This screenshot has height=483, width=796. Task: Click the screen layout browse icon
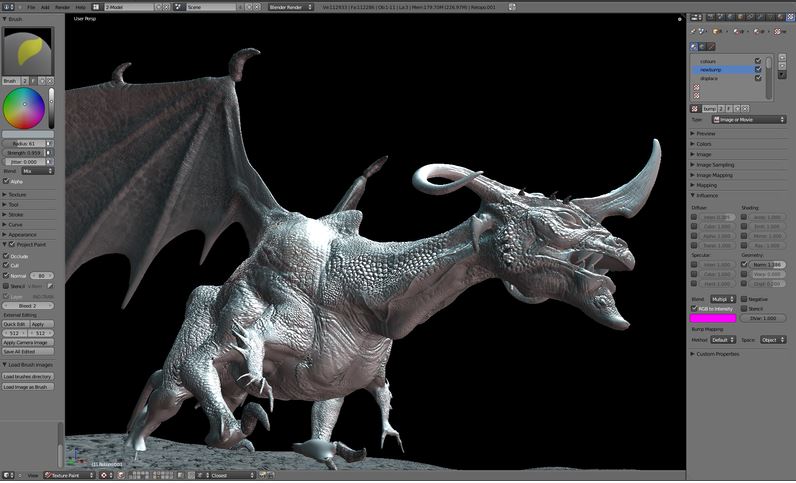[x=95, y=7]
